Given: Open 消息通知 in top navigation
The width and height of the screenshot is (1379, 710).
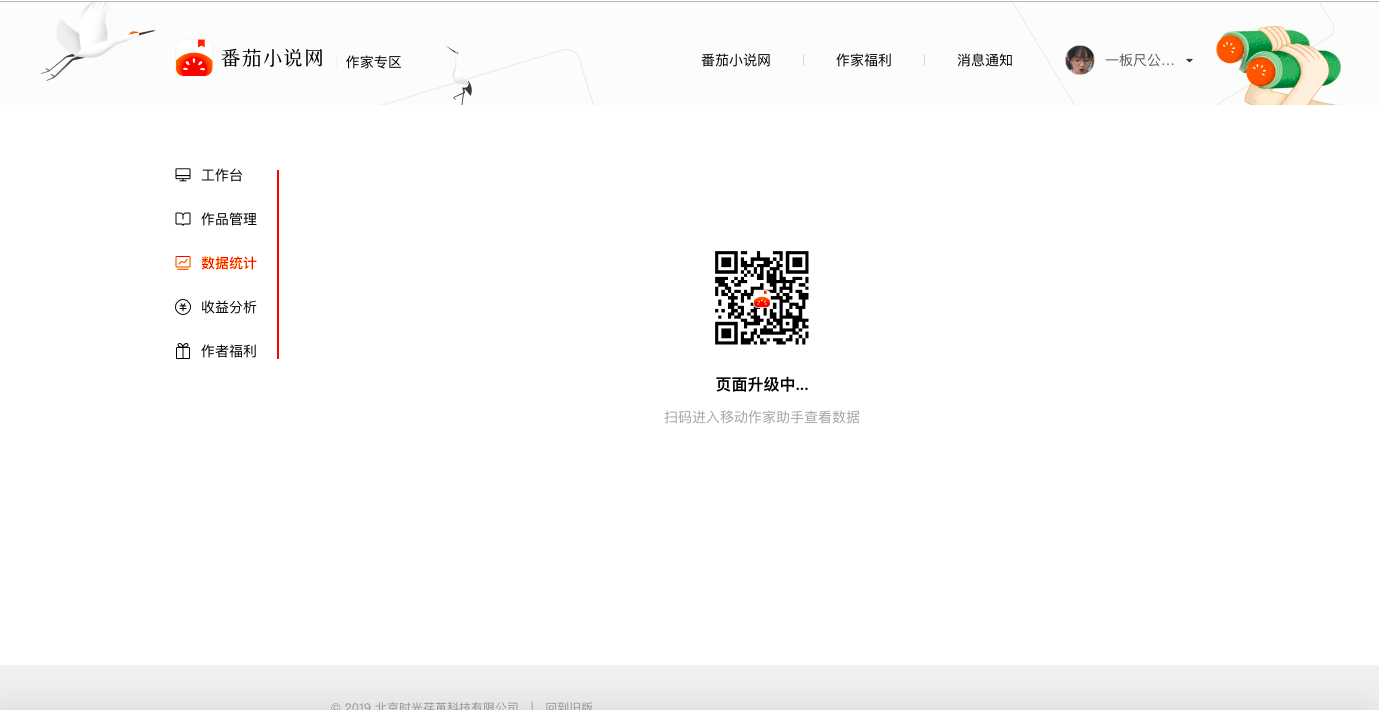Looking at the screenshot, I should (x=985, y=60).
